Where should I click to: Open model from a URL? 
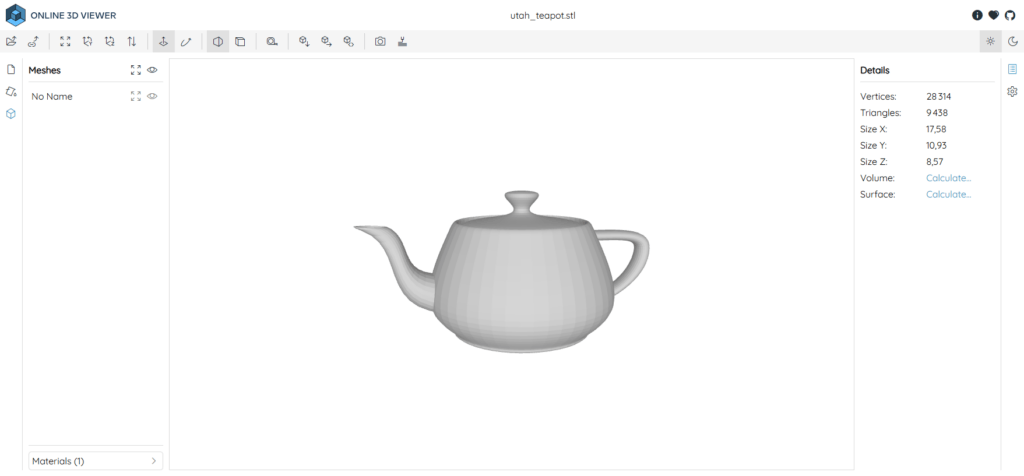point(33,42)
